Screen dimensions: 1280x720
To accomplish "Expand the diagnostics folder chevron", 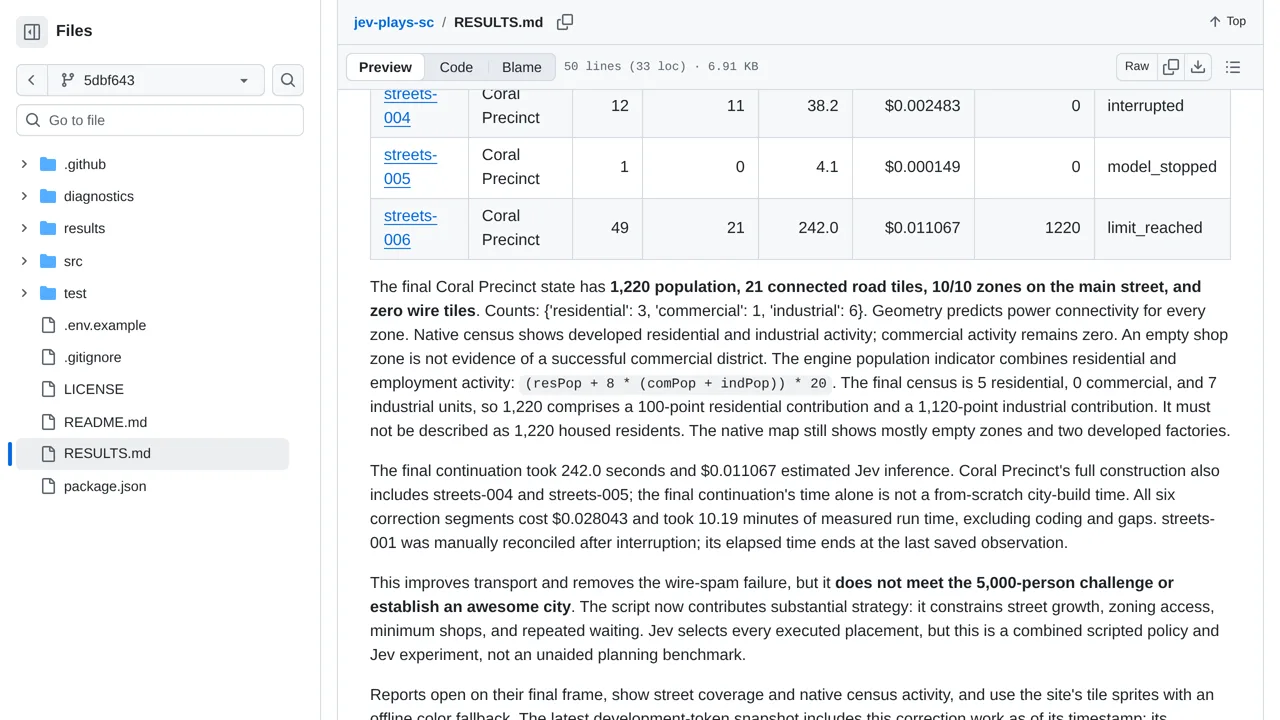I will click(24, 196).
